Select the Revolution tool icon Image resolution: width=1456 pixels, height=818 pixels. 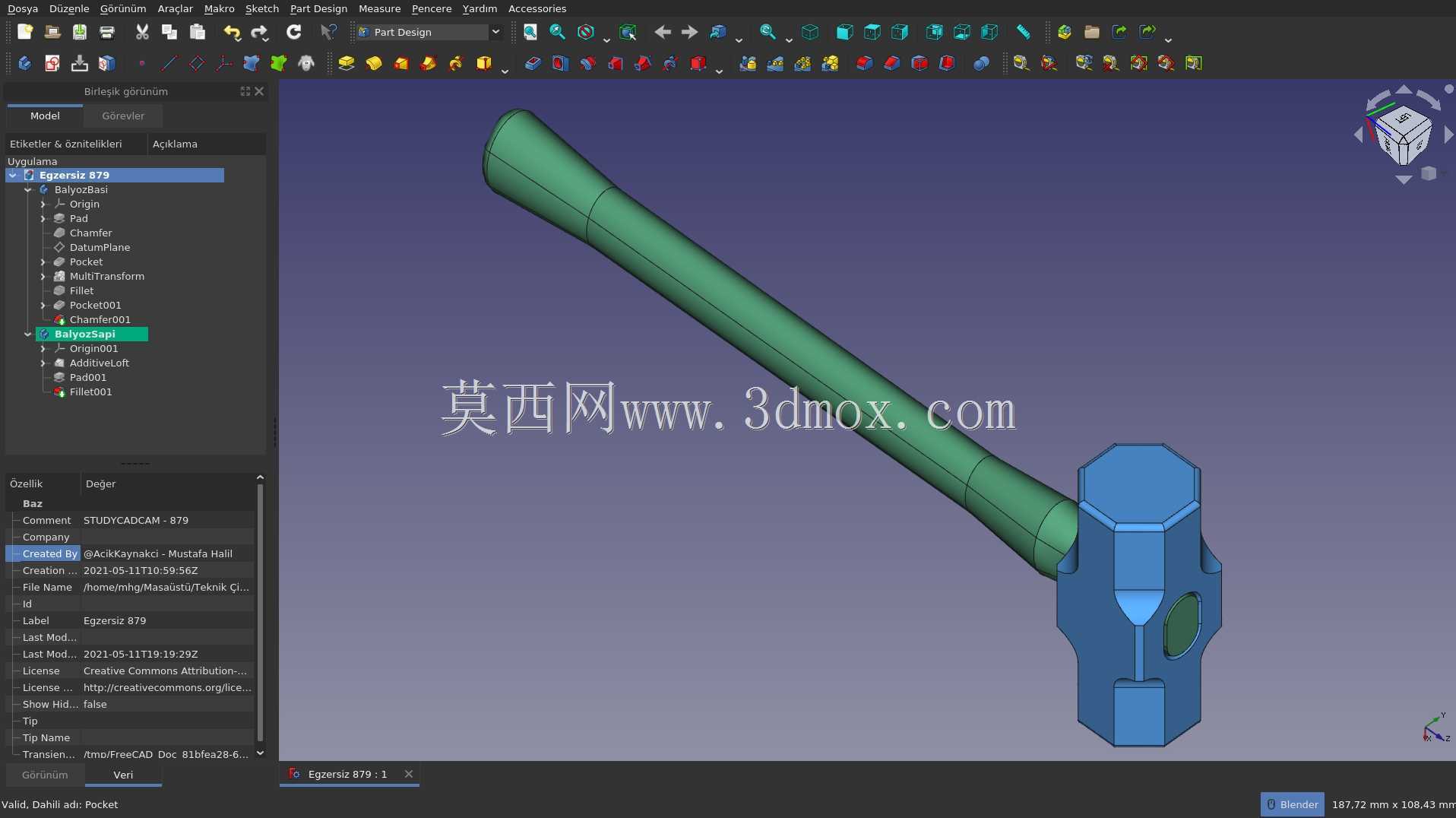tap(374, 63)
